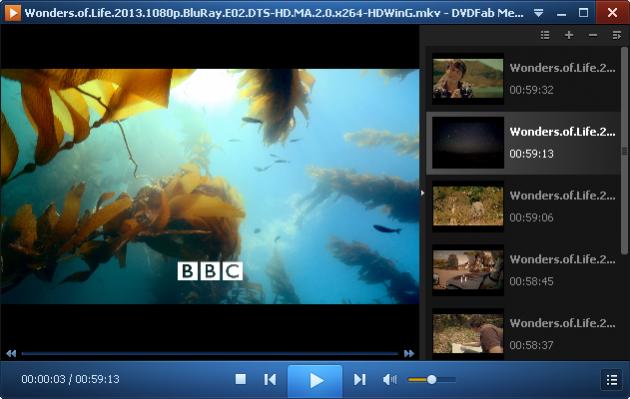The width and height of the screenshot is (630, 399).
Task: Open the title bar dropdown menu arrow
Action: tap(538, 13)
